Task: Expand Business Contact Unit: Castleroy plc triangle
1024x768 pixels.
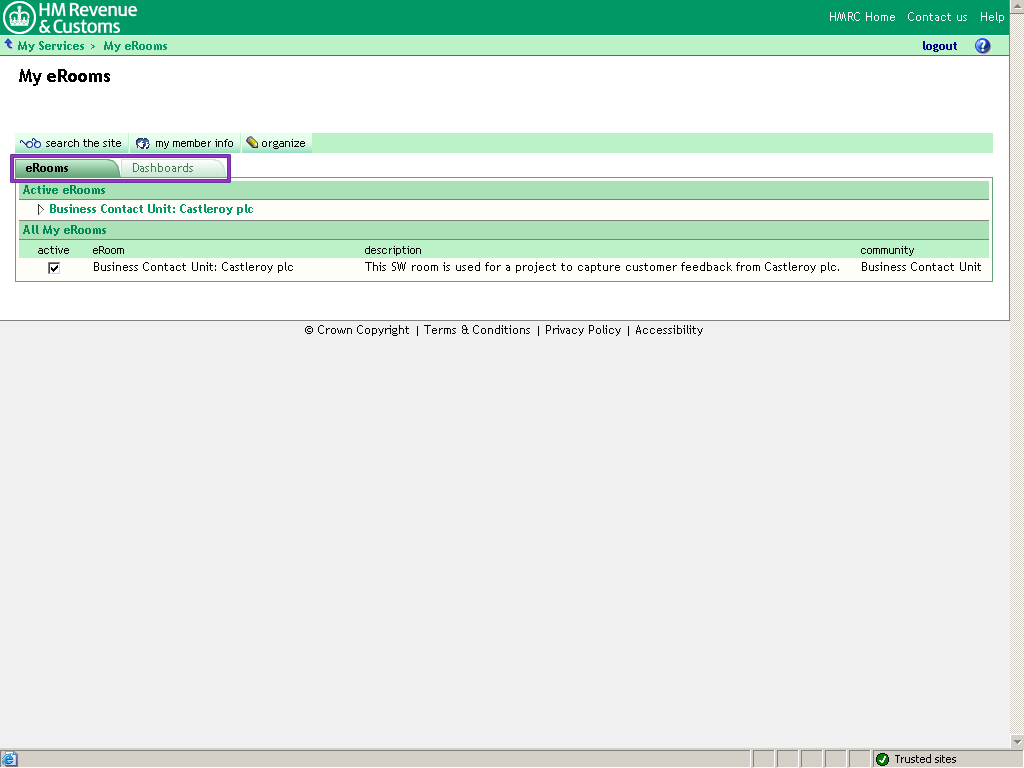Action: pos(41,210)
